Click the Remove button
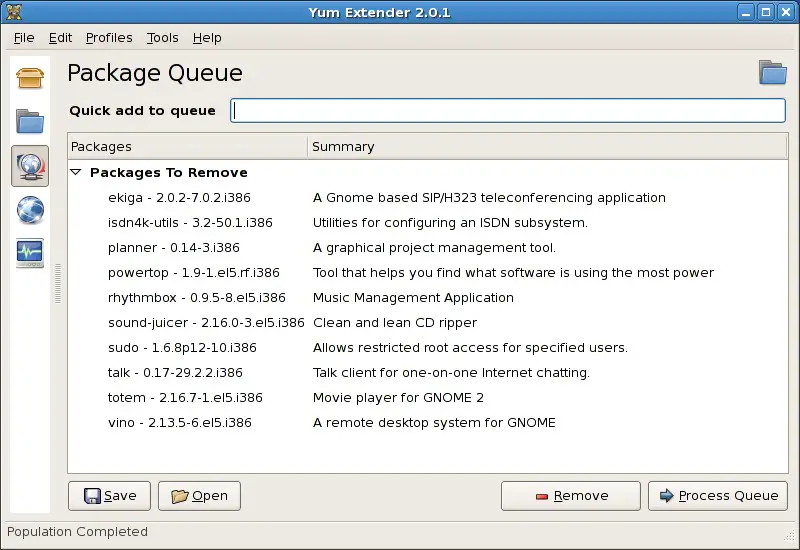800x550 pixels. tap(571, 496)
